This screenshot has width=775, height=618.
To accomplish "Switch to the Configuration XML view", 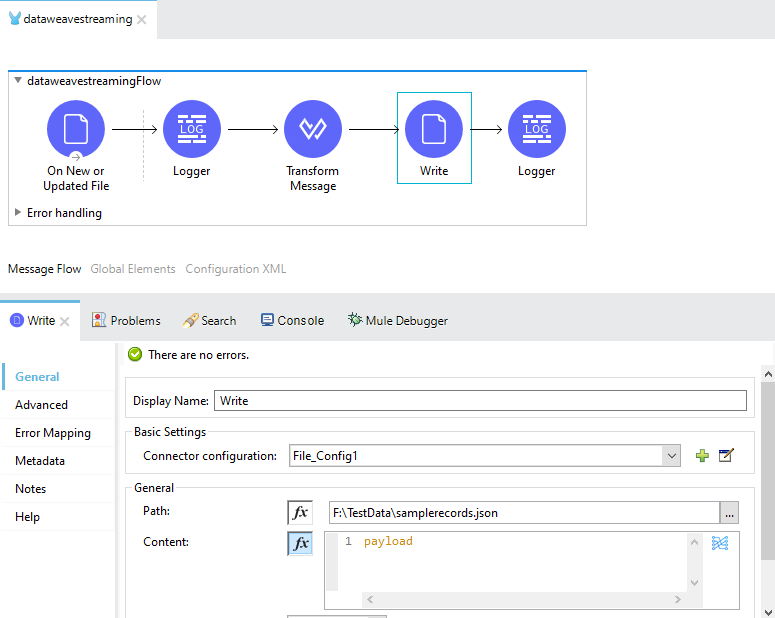I will click(x=236, y=269).
